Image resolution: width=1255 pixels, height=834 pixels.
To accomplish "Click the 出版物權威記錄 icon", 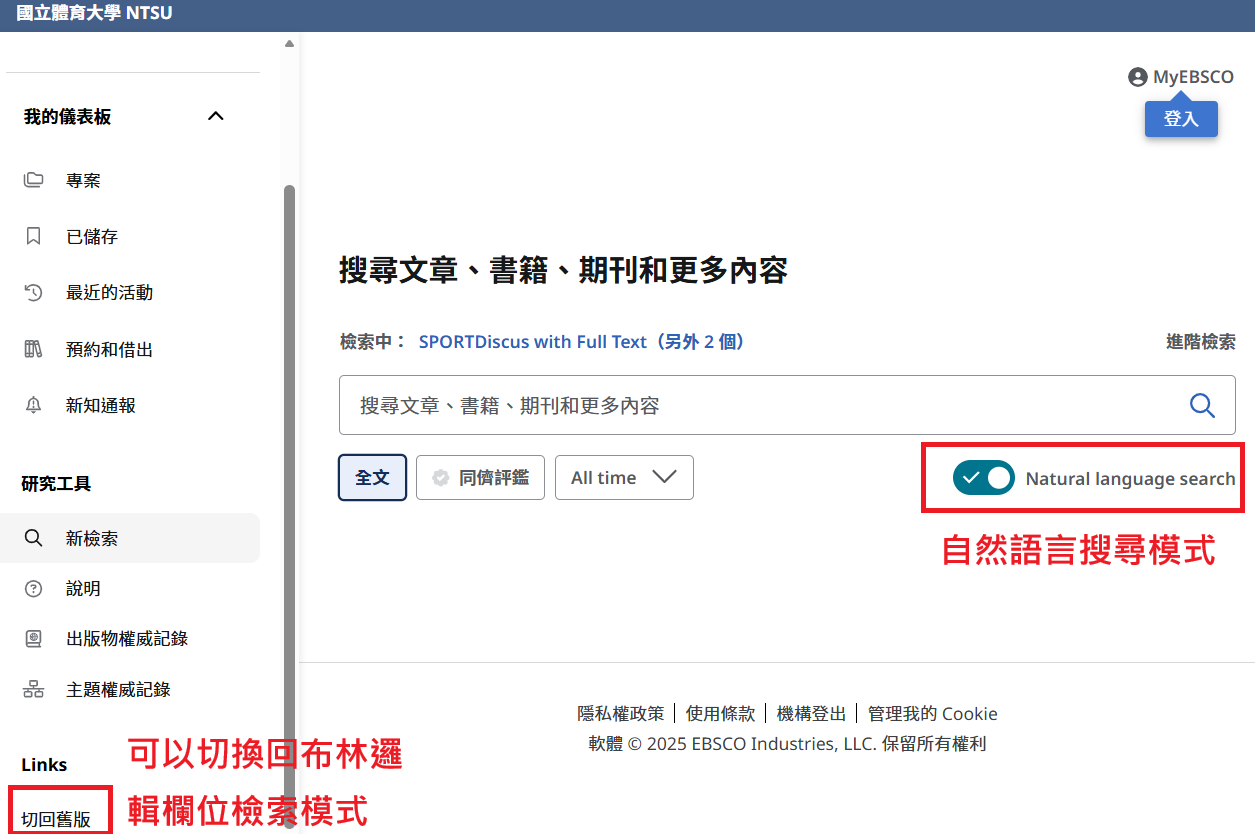I will 34,638.
